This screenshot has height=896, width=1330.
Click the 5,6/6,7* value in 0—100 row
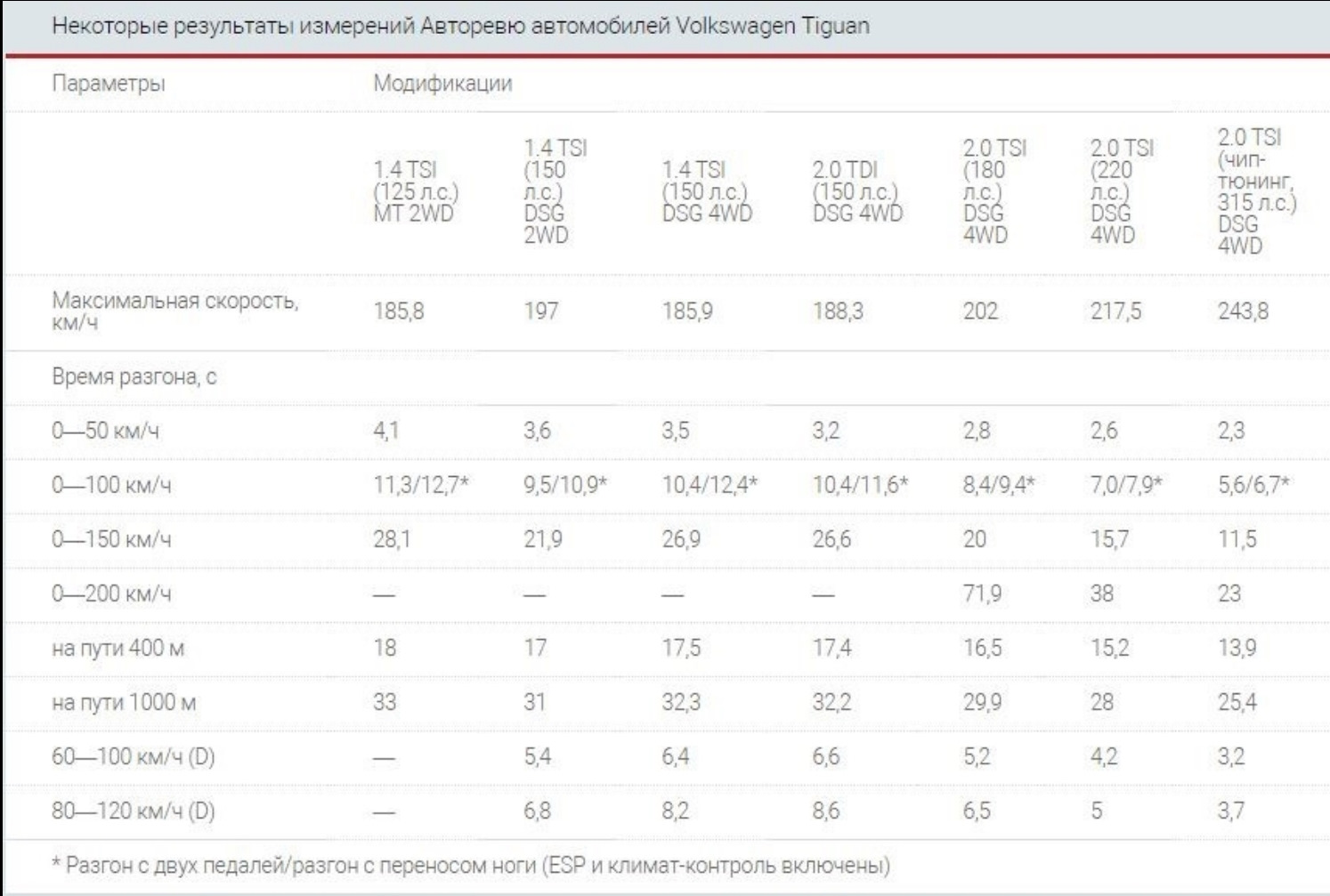pyautogui.click(x=1253, y=485)
